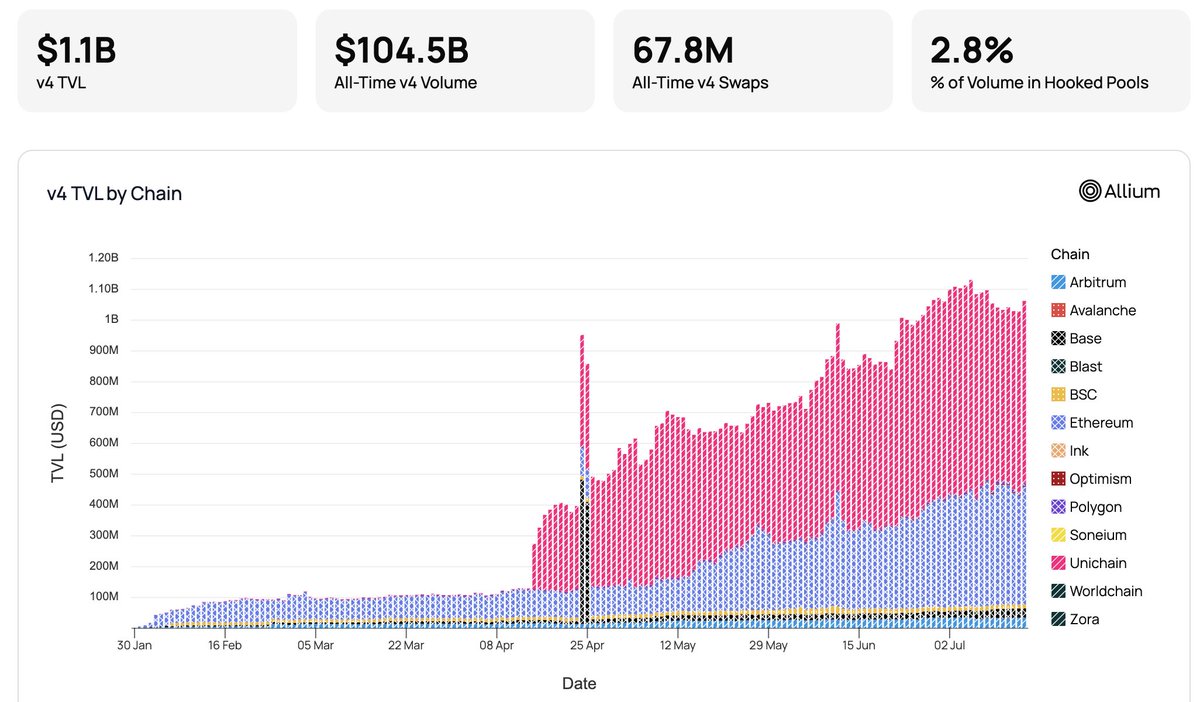Viewport: 1200px width, 702px height.
Task: Click the Chain legend heading
Action: 1070,254
